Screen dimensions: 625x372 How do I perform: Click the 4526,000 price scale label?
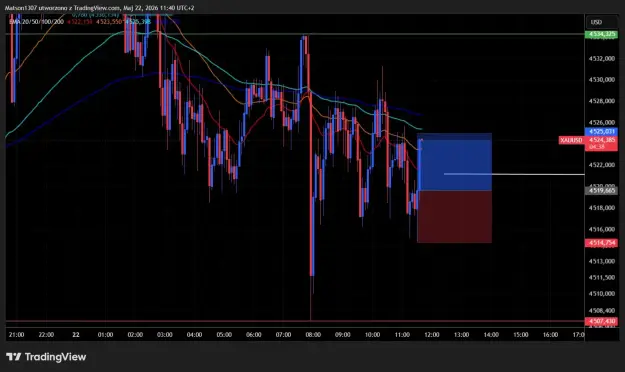pyautogui.click(x=601, y=122)
